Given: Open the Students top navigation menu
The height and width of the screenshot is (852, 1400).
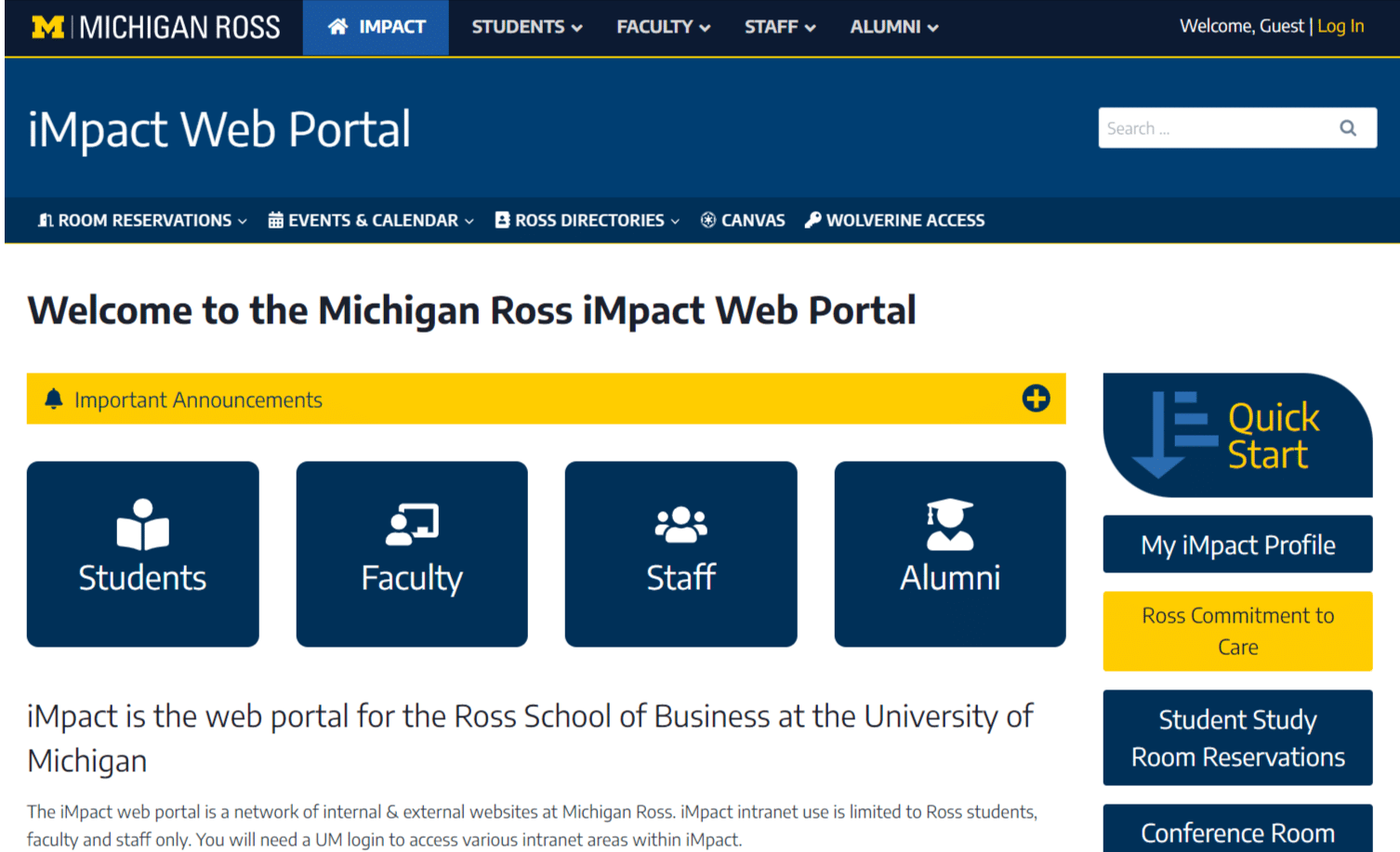Looking at the screenshot, I should [526, 27].
